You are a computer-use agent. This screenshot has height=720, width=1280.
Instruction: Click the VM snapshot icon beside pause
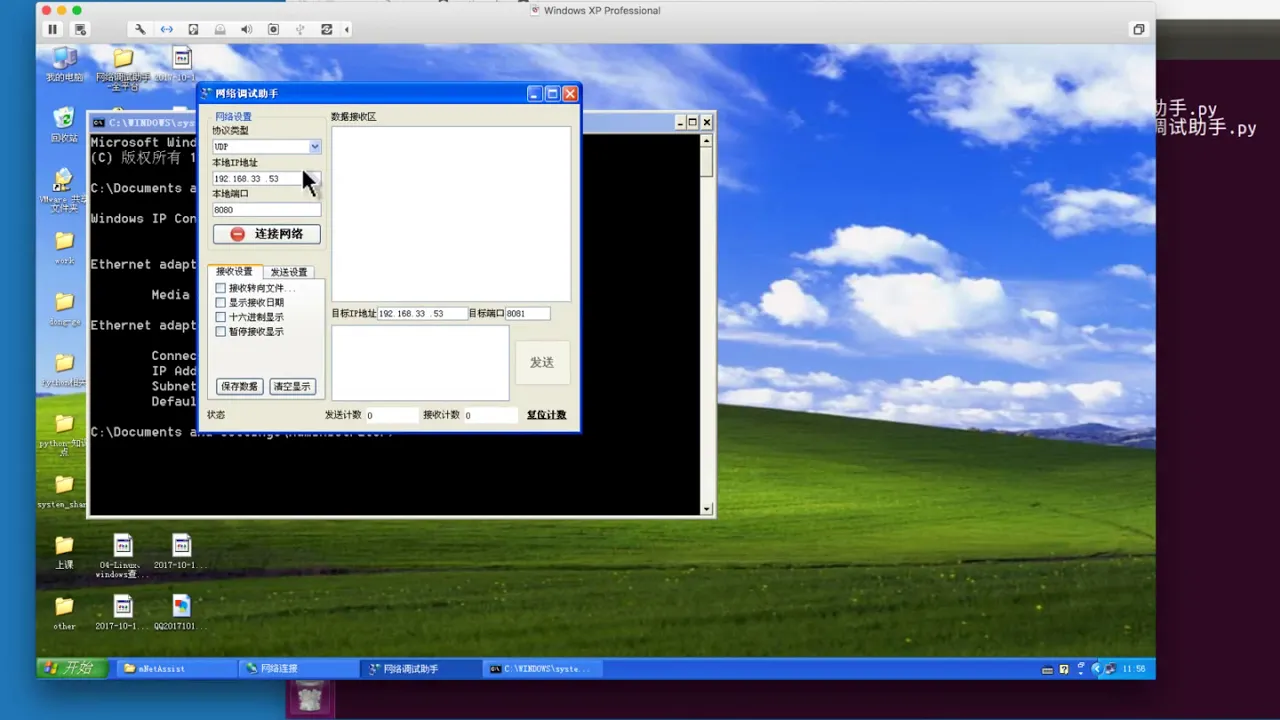pyautogui.click(x=81, y=30)
